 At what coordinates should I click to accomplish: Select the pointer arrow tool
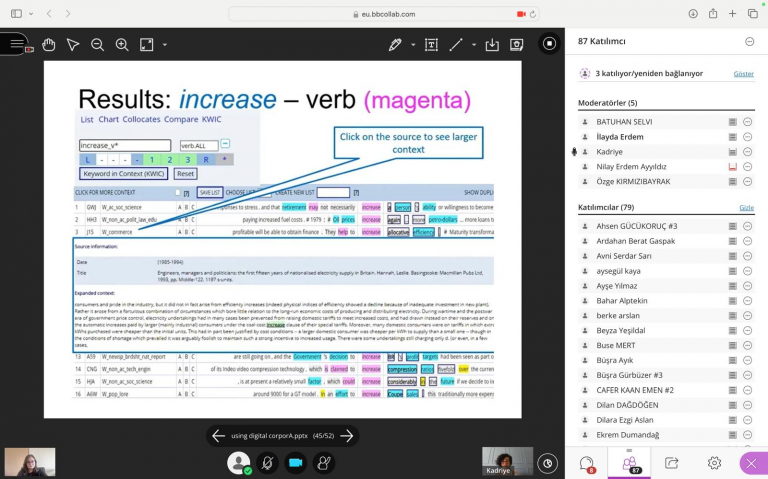(x=73, y=45)
